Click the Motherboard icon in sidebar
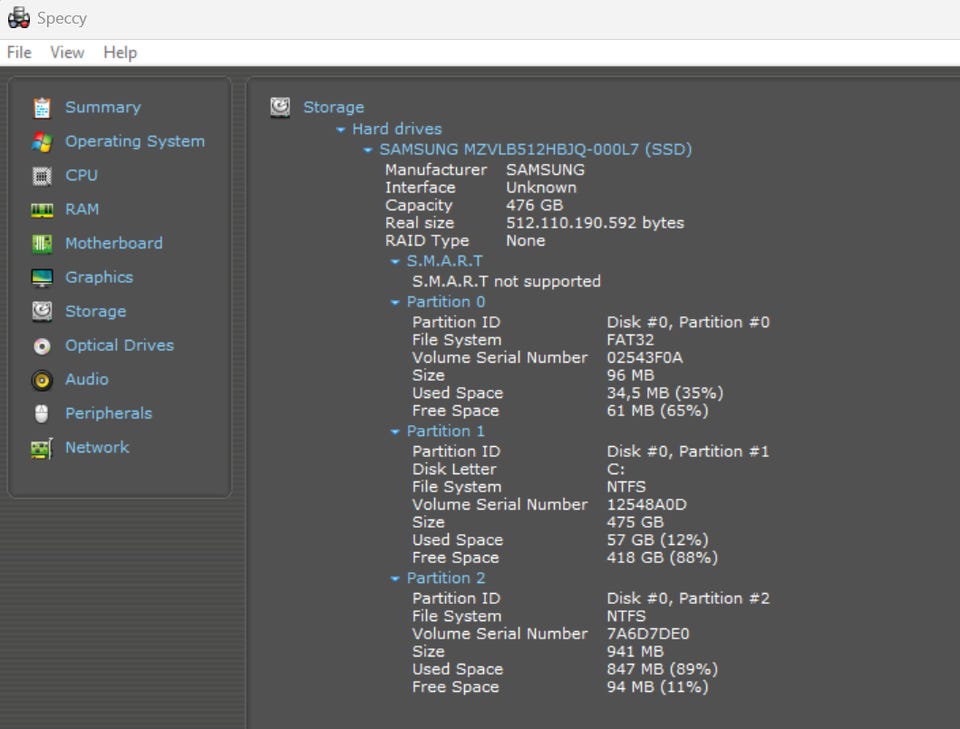960x729 pixels. [x=41, y=244]
